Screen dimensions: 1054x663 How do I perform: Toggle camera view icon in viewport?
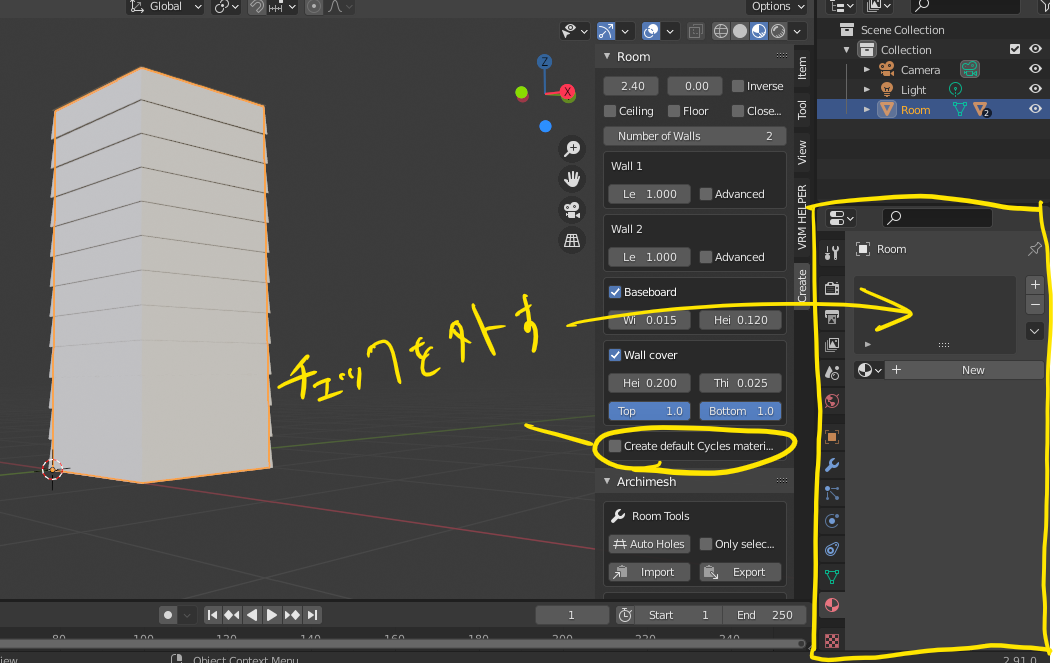[x=572, y=210]
